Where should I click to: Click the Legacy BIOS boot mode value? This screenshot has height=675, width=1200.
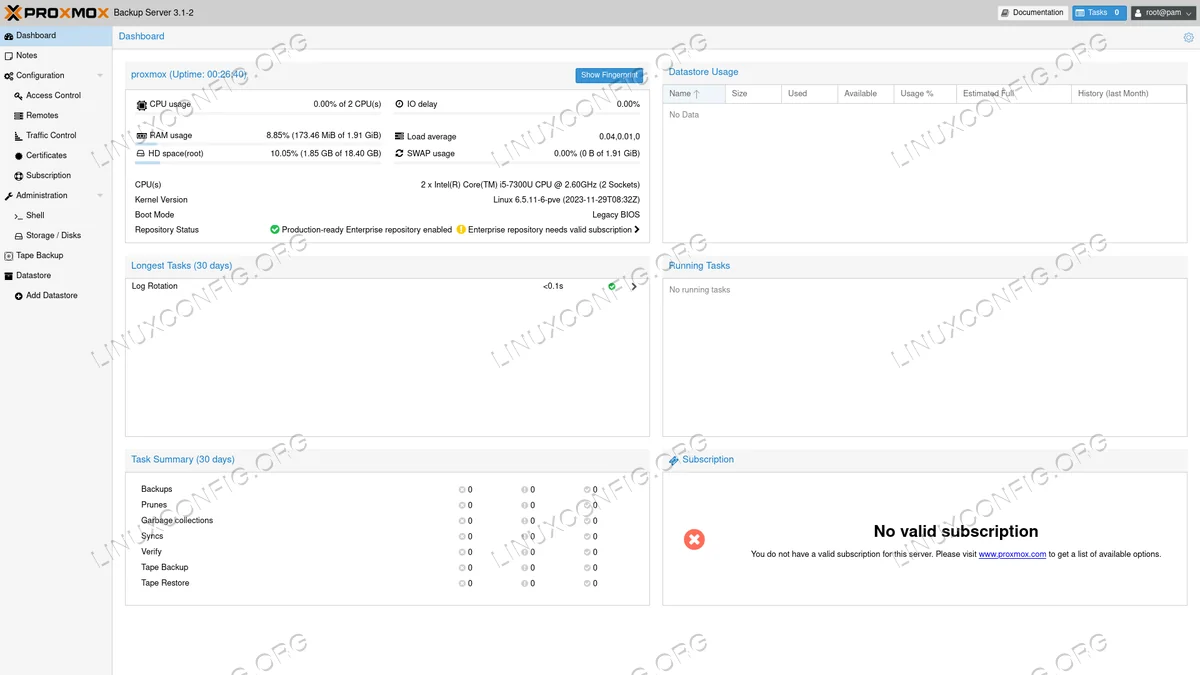coord(616,215)
